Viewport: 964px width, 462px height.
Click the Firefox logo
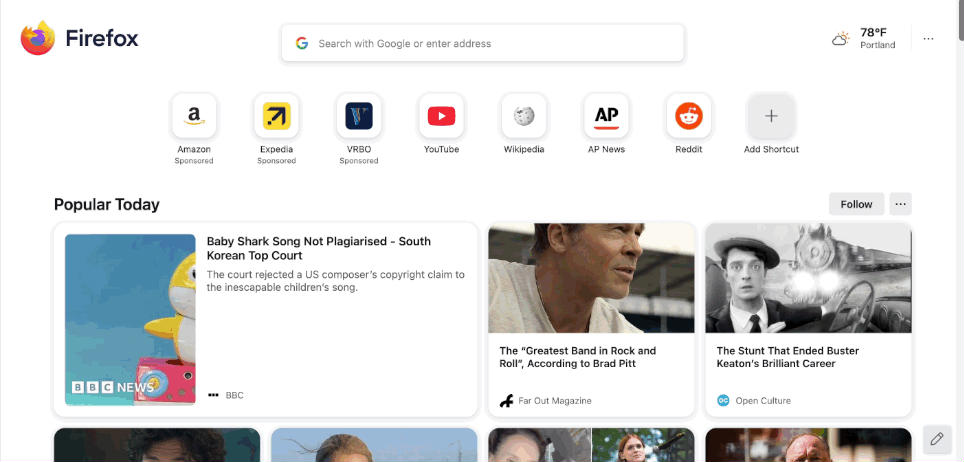pos(38,38)
